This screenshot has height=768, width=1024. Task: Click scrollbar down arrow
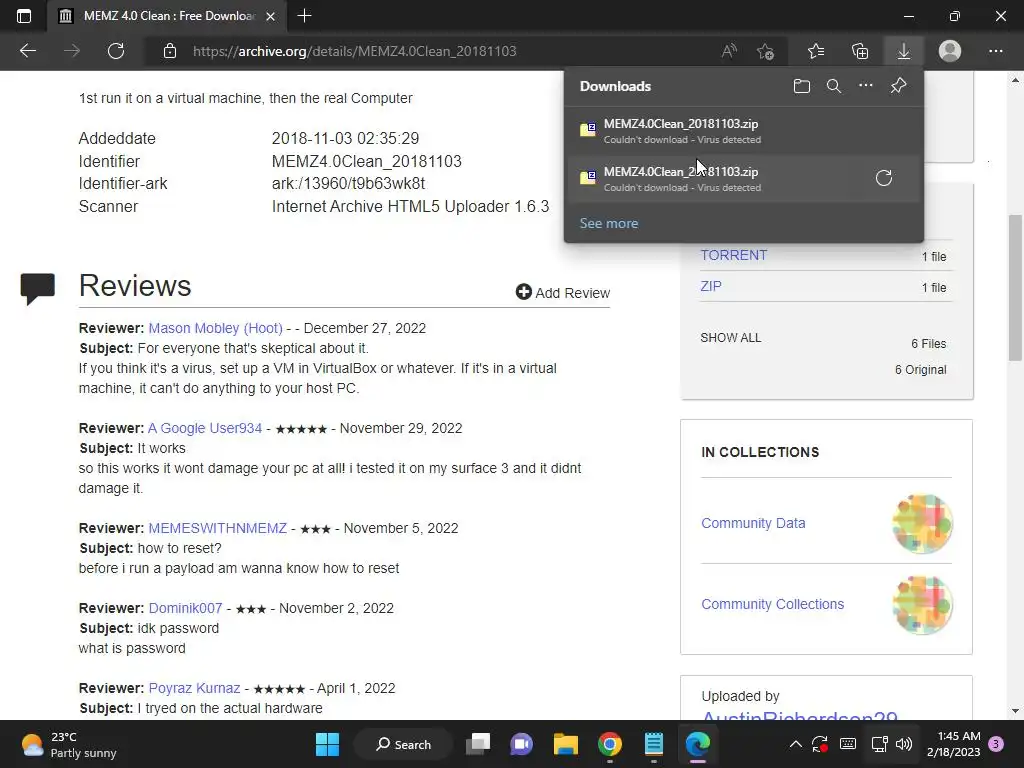click(1015, 711)
